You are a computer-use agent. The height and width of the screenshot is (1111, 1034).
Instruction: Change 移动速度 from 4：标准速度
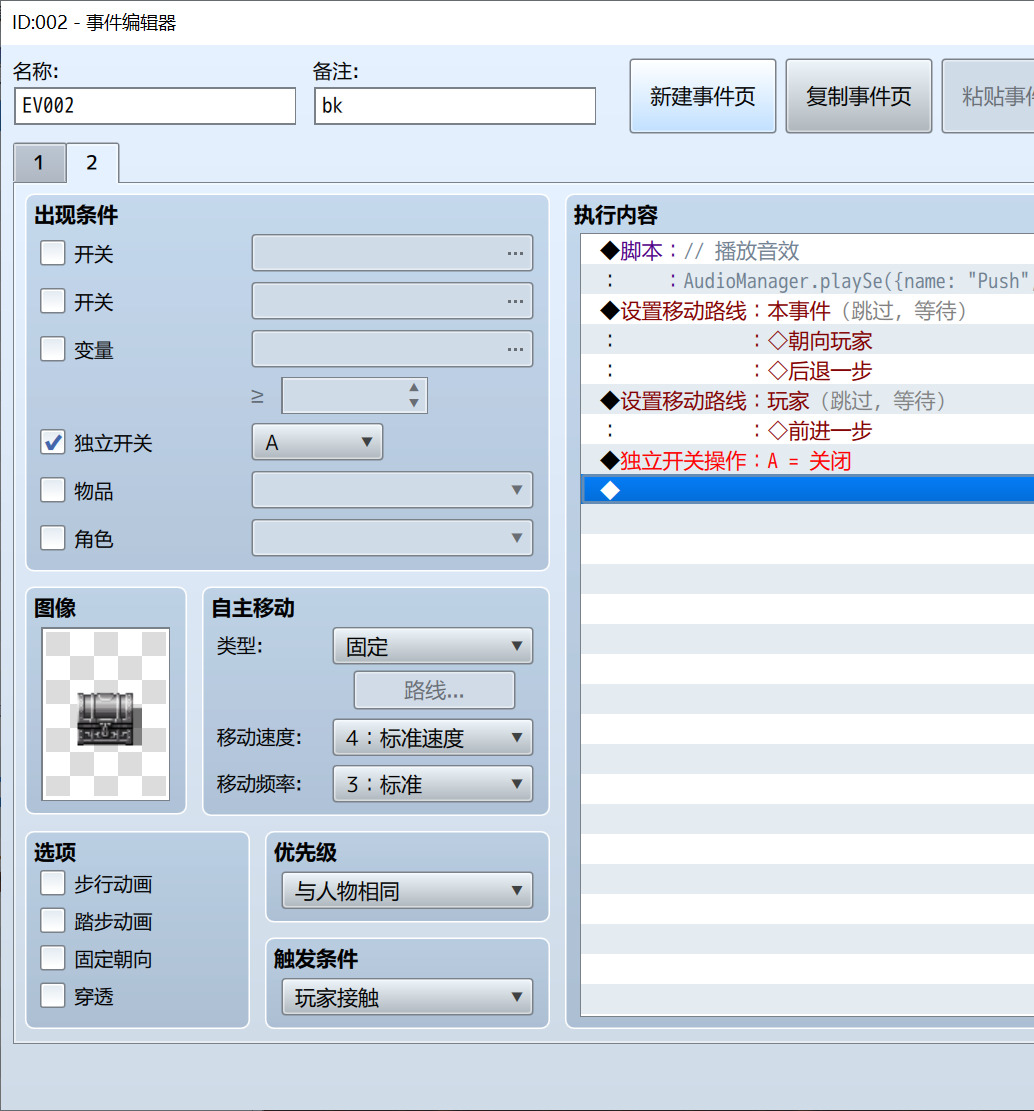click(433, 738)
